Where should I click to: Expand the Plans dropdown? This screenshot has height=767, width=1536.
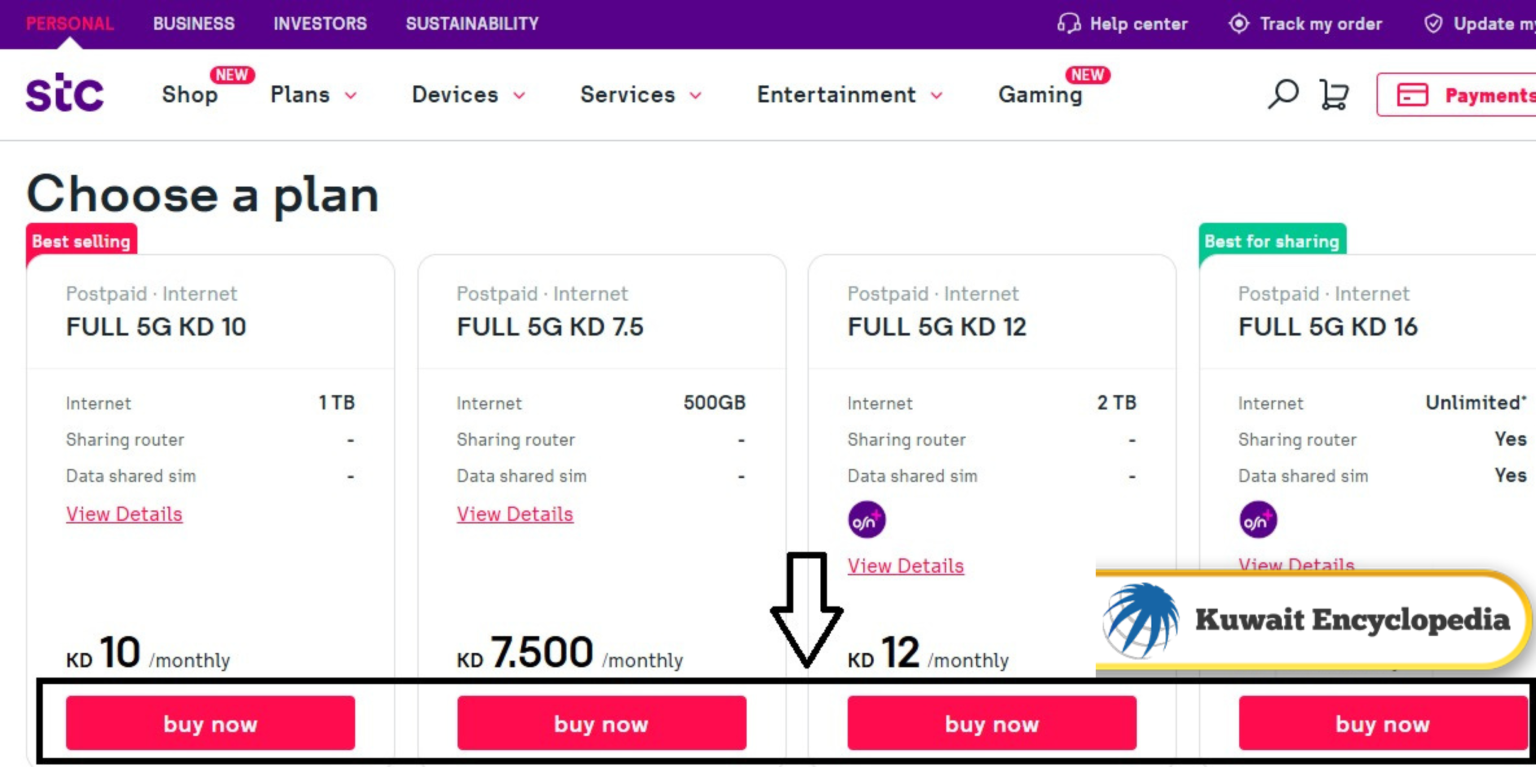tap(313, 95)
